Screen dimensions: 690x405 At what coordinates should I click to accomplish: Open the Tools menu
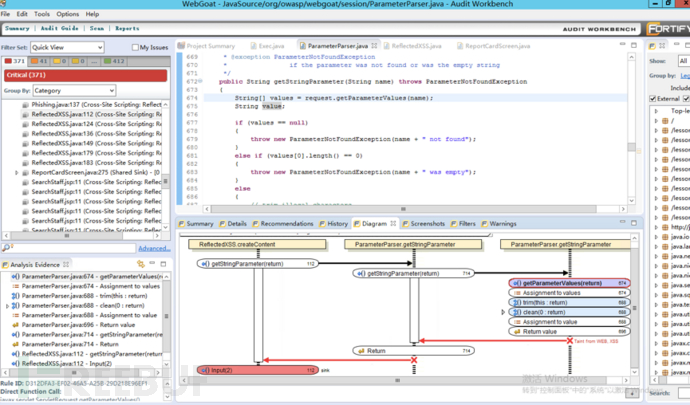click(x=41, y=14)
